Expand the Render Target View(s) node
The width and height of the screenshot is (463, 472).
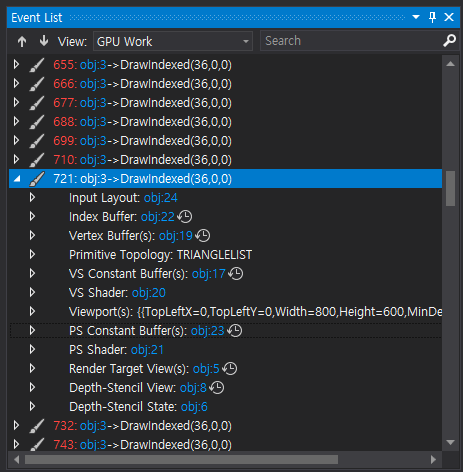(x=32, y=368)
